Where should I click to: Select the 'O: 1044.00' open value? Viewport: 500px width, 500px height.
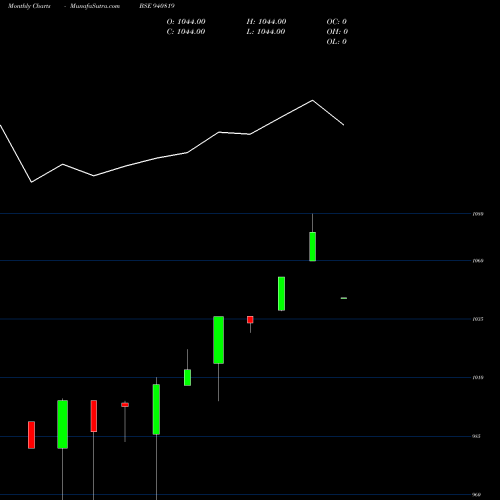coord(186,22)
